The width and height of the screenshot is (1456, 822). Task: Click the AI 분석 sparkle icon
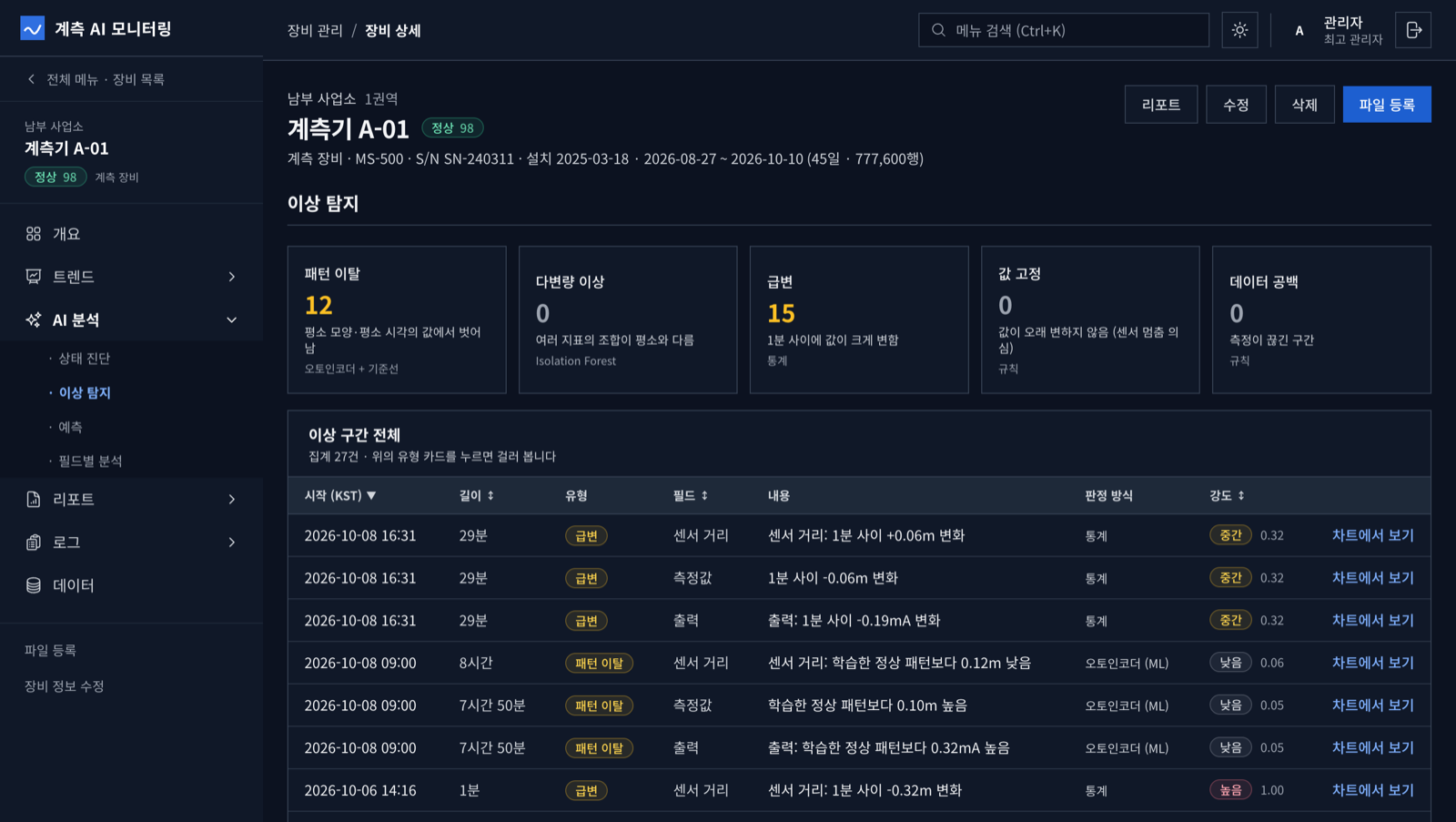point(34,320)
